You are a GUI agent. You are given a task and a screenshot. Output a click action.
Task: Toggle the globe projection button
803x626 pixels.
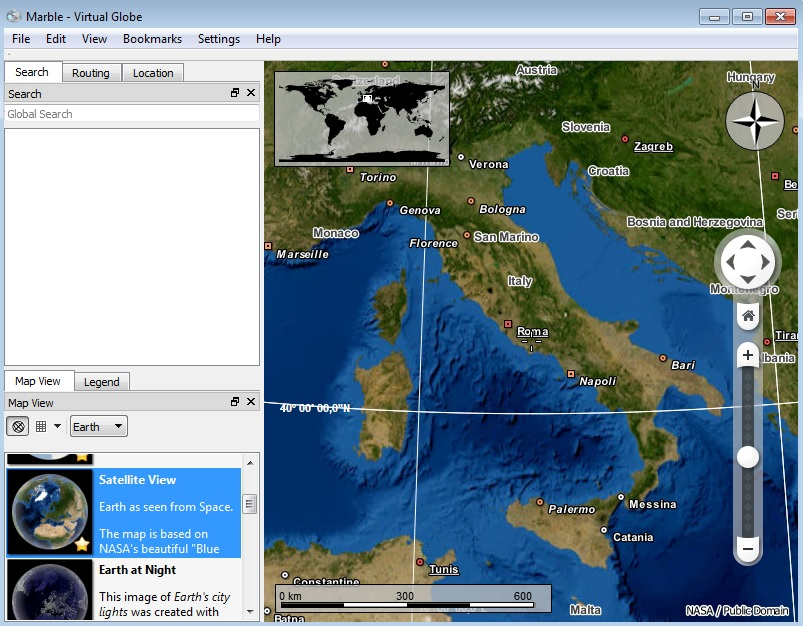tap(17, 427)
